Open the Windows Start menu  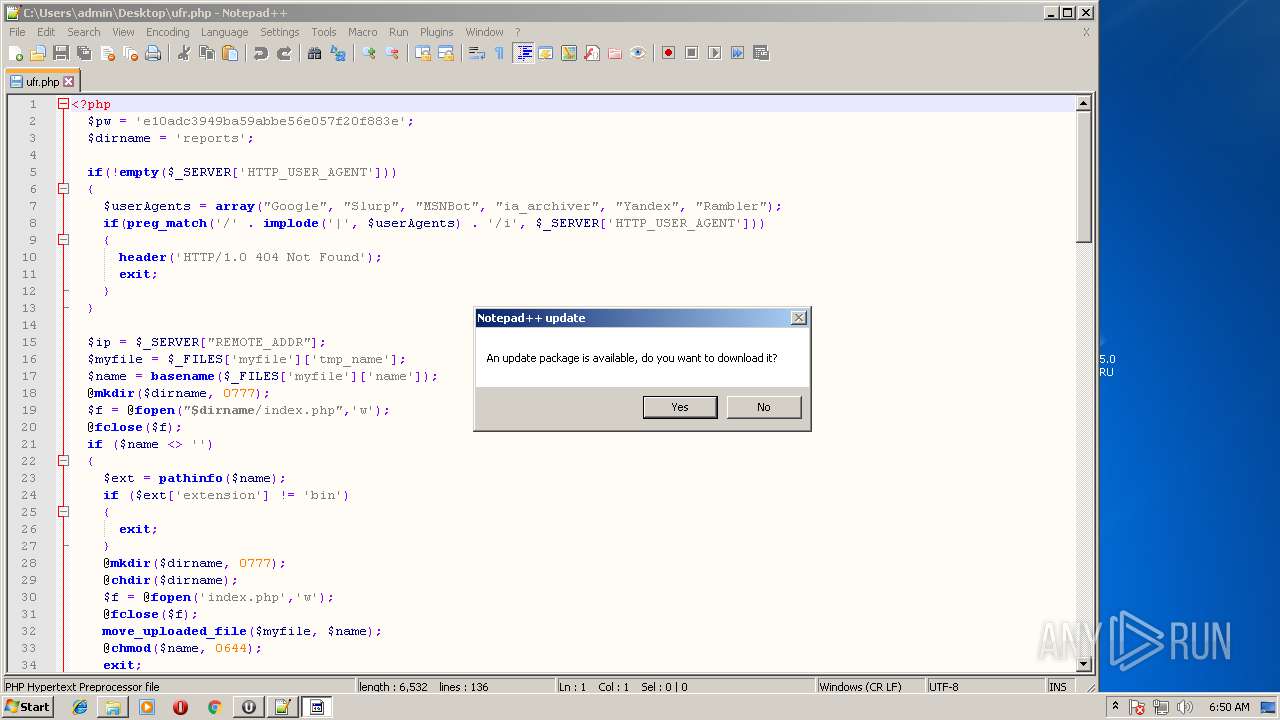[x=27, y=707]
